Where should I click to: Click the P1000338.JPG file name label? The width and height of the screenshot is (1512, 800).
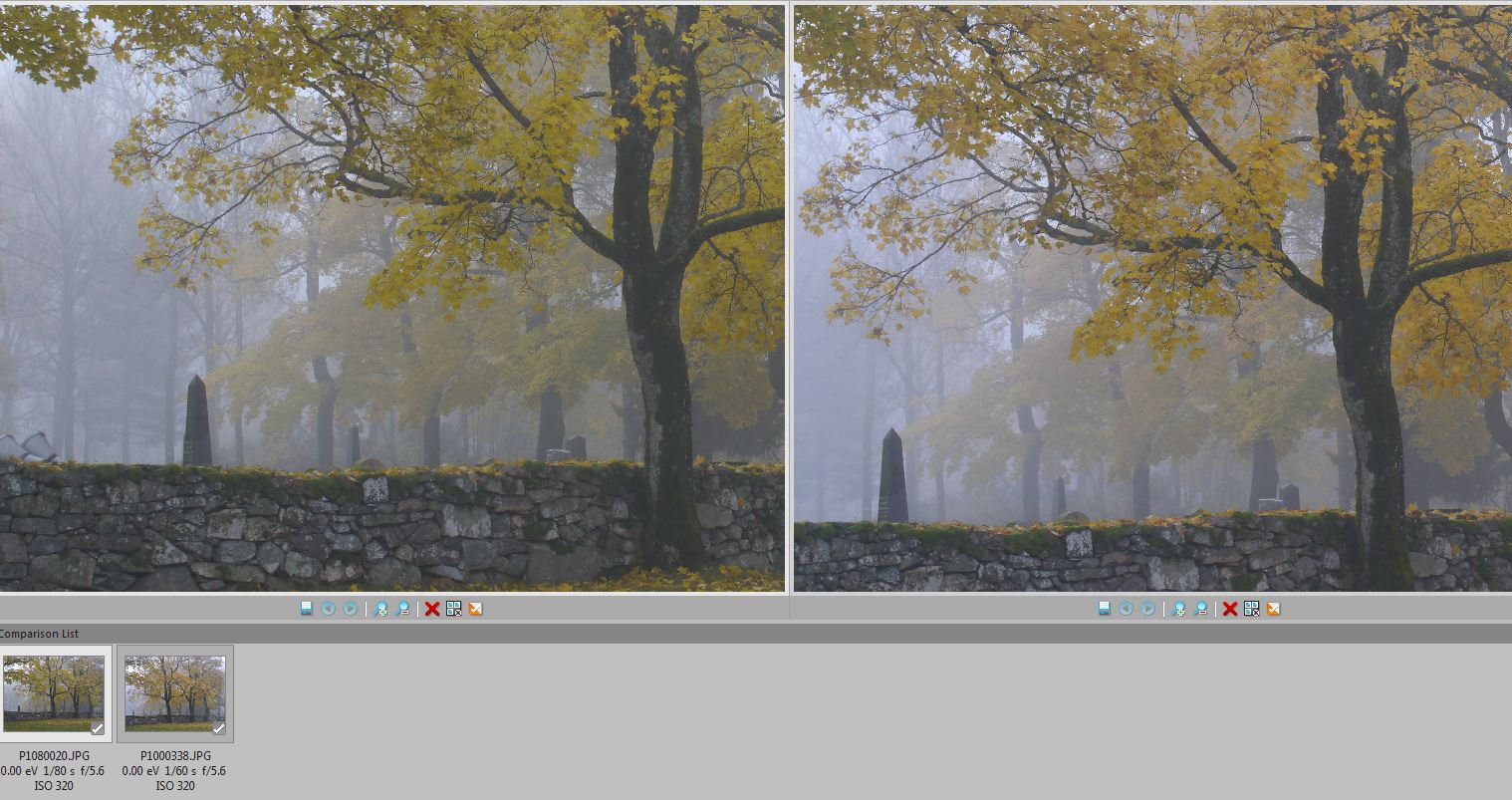[175, 757]
